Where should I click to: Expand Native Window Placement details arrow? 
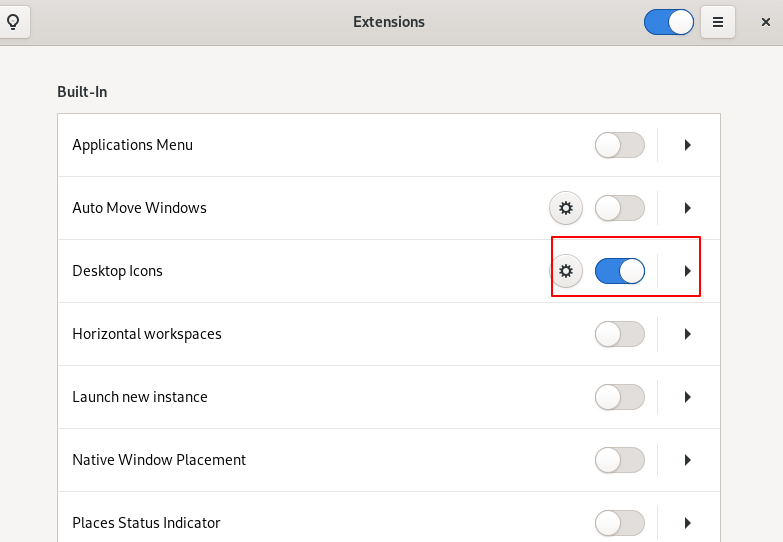pyautogui.click(x=688, y=460)
